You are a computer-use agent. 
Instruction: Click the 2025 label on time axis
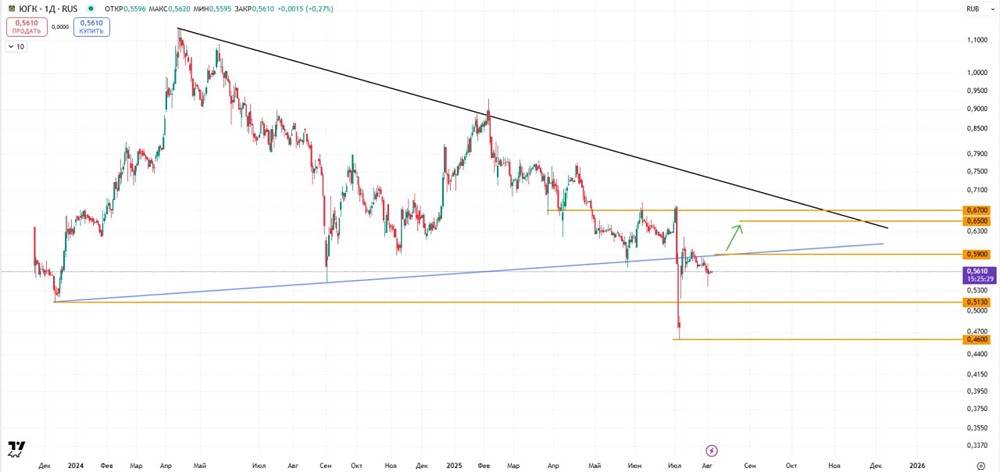coord(453,466)
